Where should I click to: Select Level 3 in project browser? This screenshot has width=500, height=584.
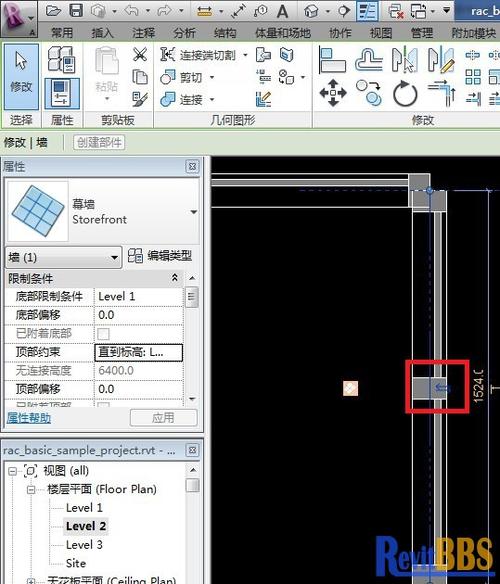[84, 545]
